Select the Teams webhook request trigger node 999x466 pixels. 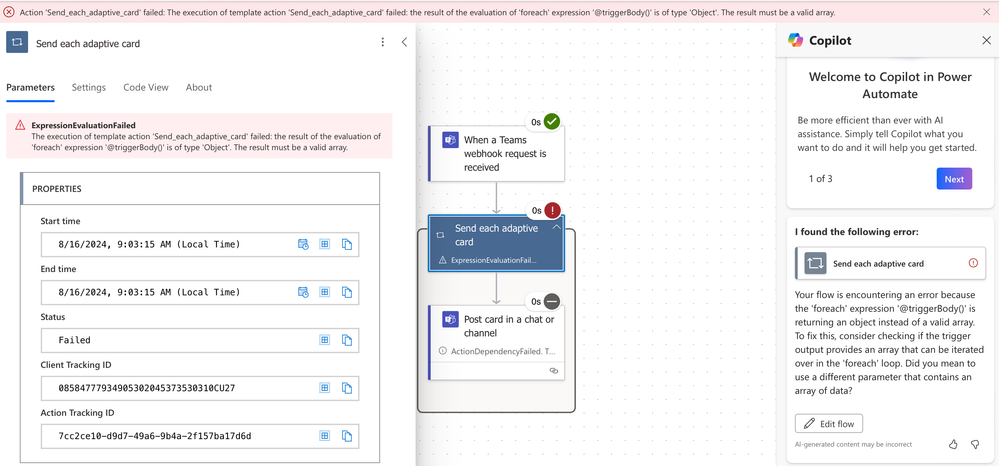point(496,153)
